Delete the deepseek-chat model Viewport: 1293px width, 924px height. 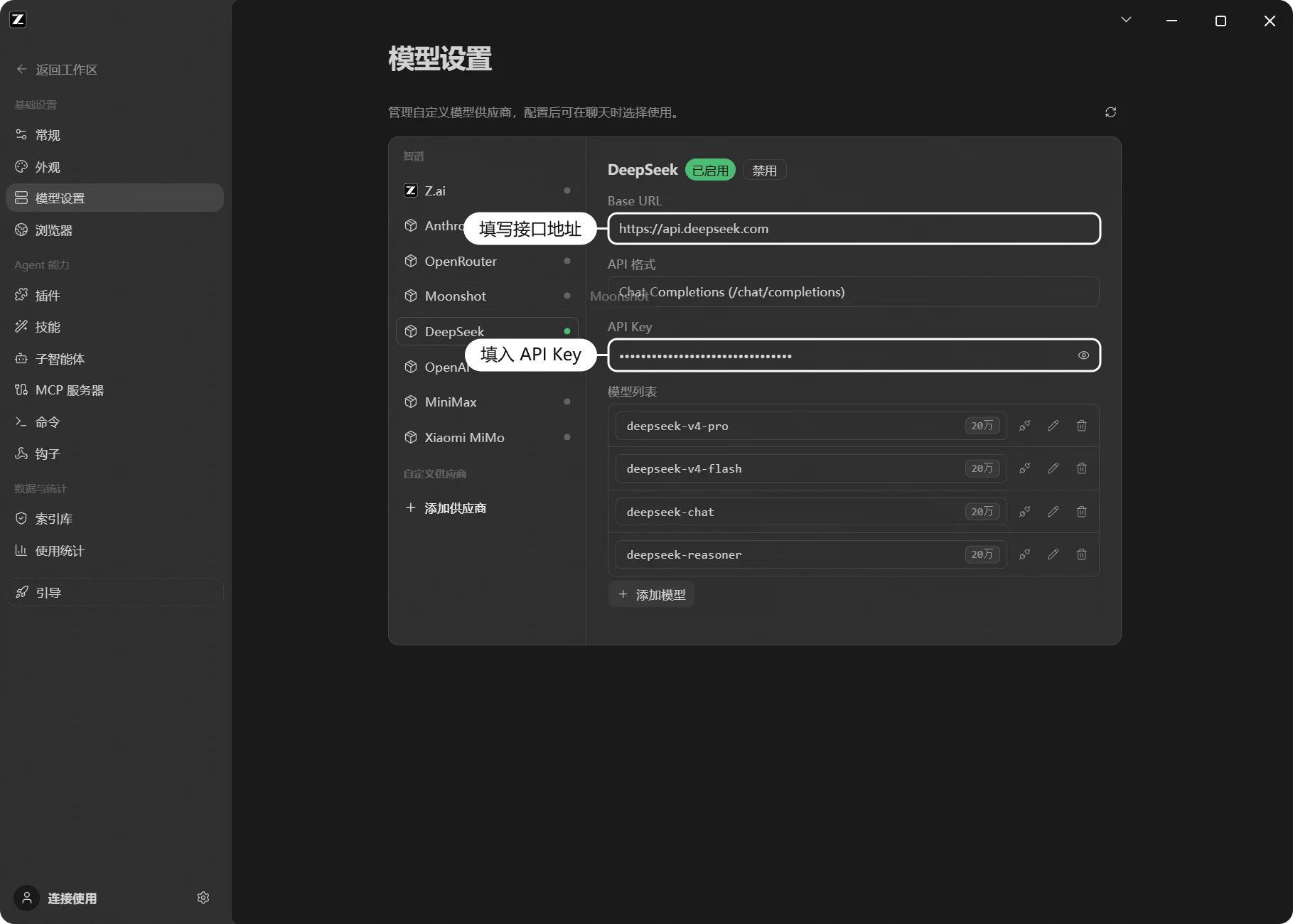(x=1081, y=512)
